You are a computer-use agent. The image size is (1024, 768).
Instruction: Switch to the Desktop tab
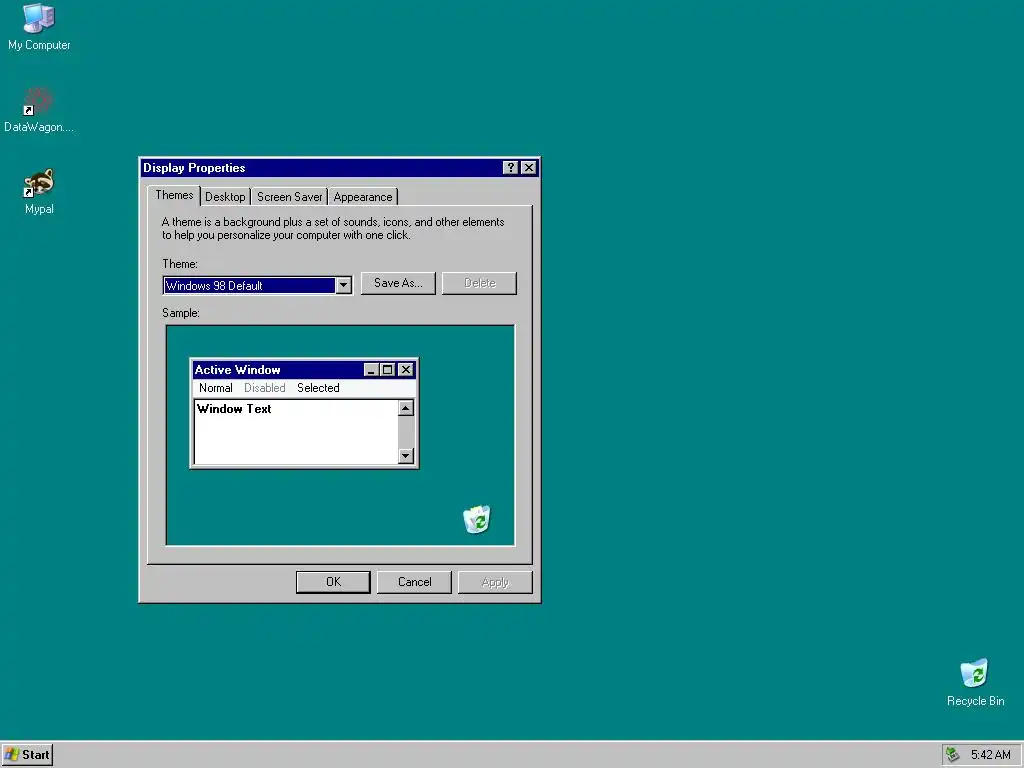pyautogui.click(x=225, y=197)
